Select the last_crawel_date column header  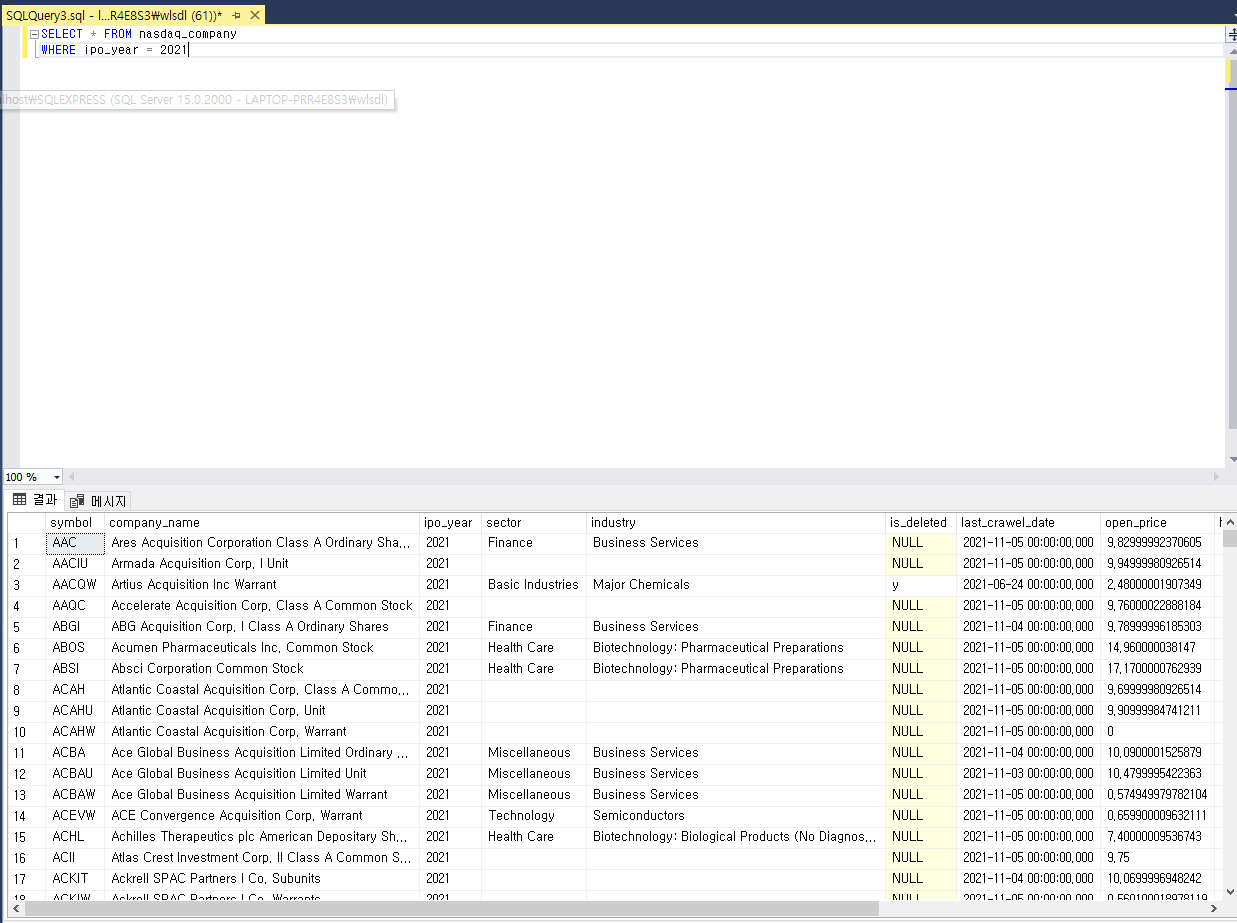1029,522
